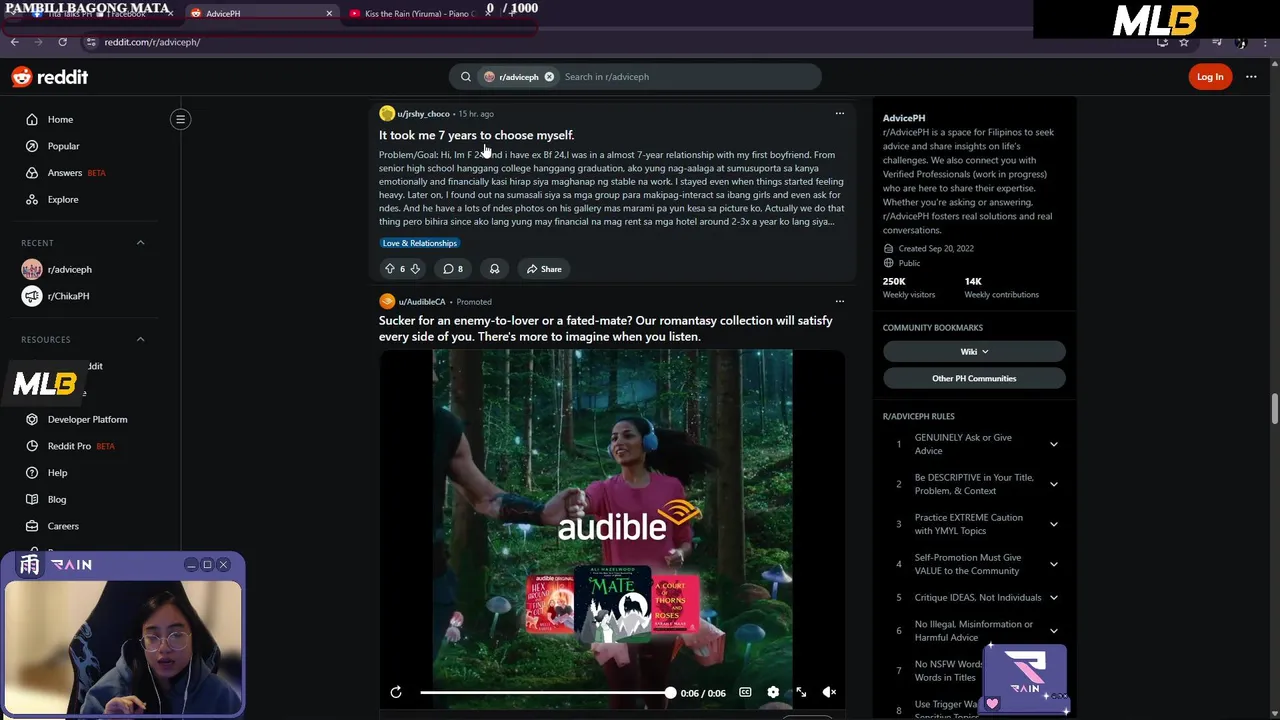Open Popular in the sidebar
The height and width of the screenshot is (720, 1280).
click(x=63, y=146)
